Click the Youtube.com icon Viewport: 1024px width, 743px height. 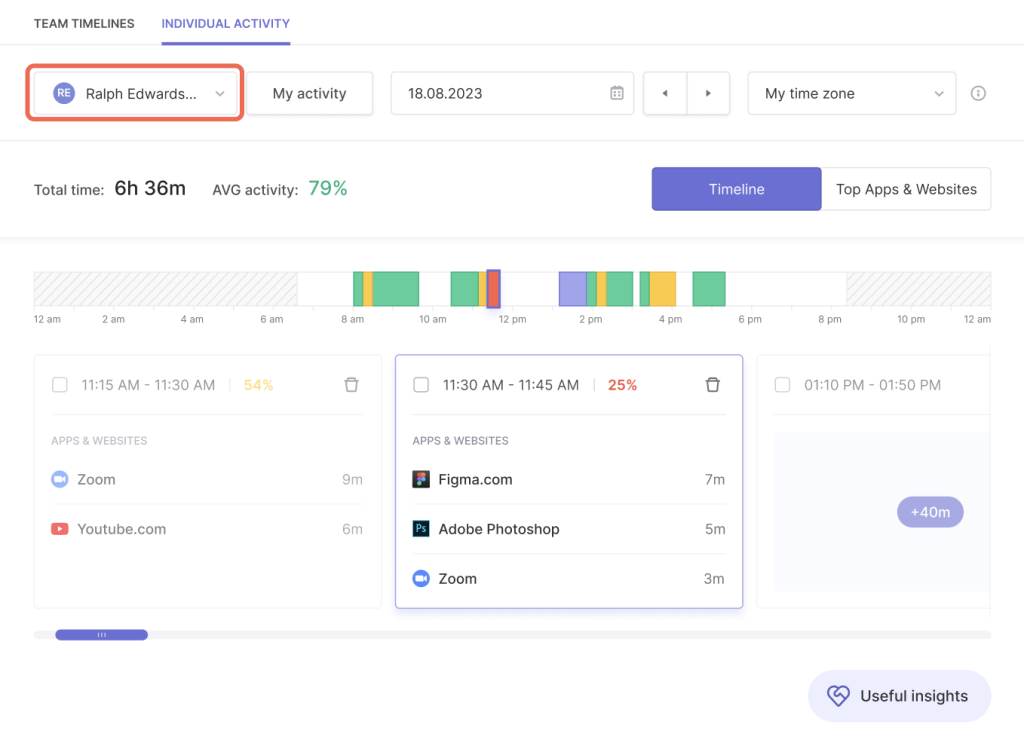click(x=60, y=529)
